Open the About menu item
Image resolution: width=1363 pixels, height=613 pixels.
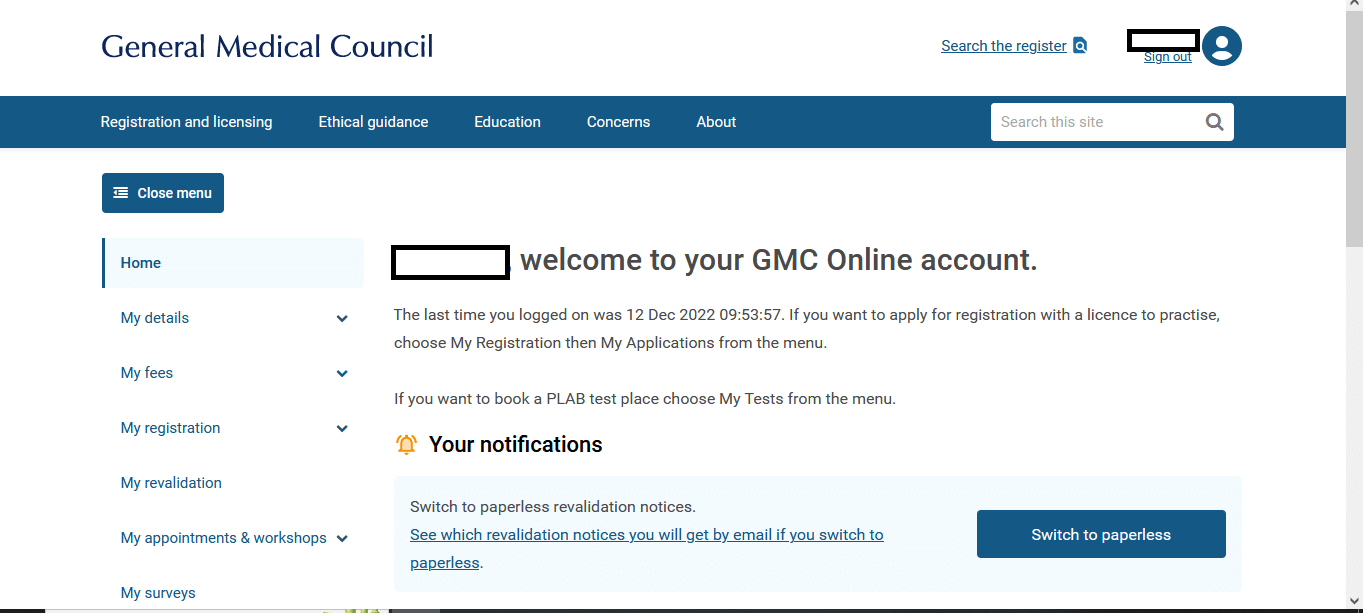tap(716, 122)
